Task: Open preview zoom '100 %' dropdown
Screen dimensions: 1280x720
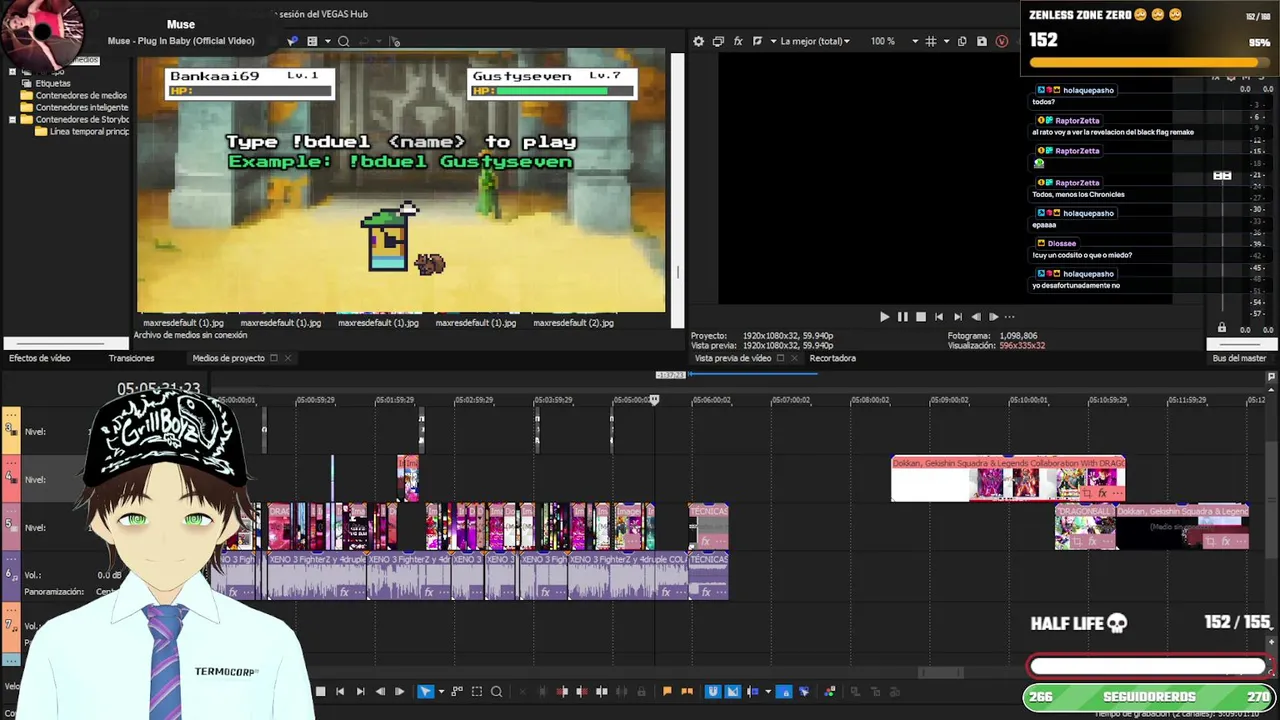Action: click(894, 41)
